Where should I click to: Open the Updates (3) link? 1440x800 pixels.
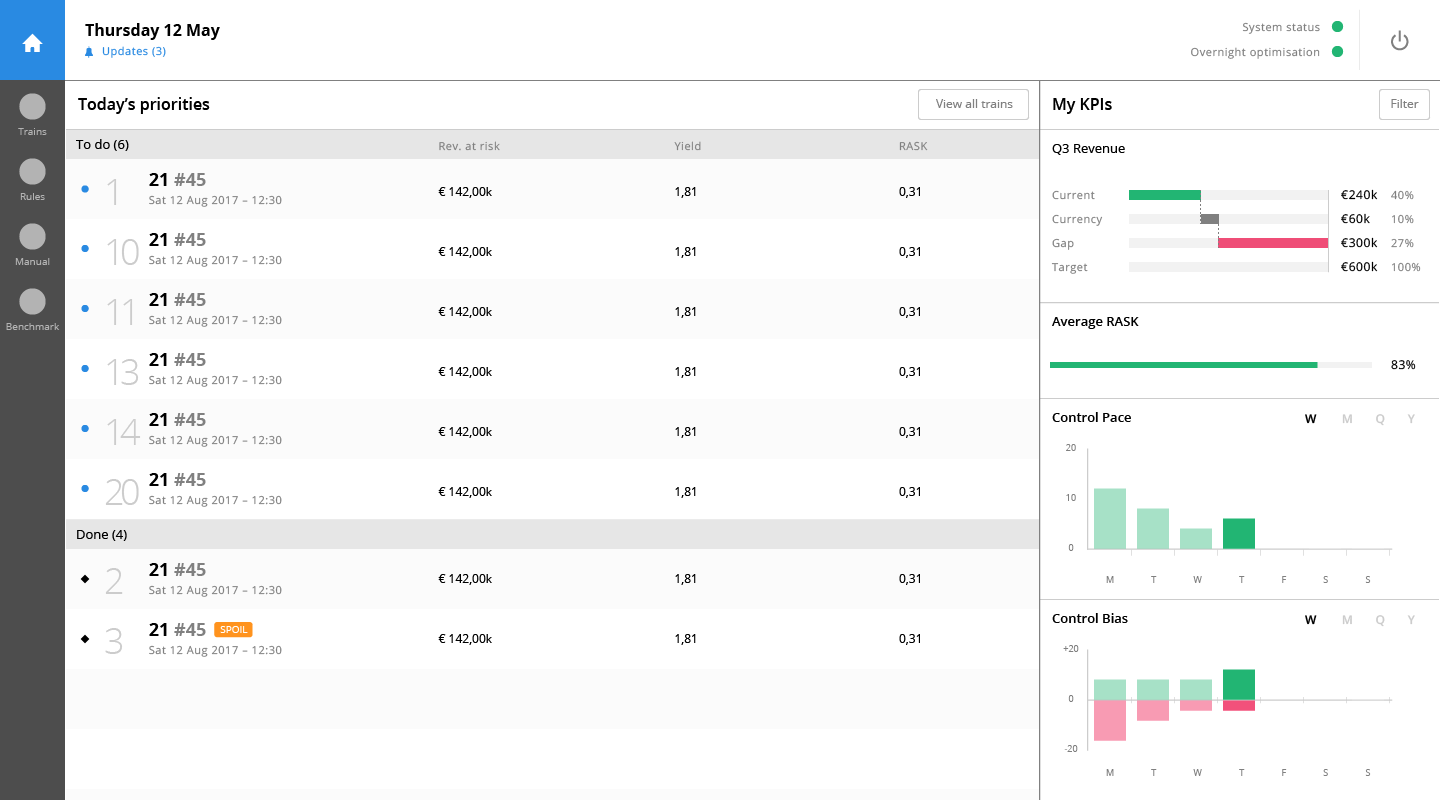point(134,51)
